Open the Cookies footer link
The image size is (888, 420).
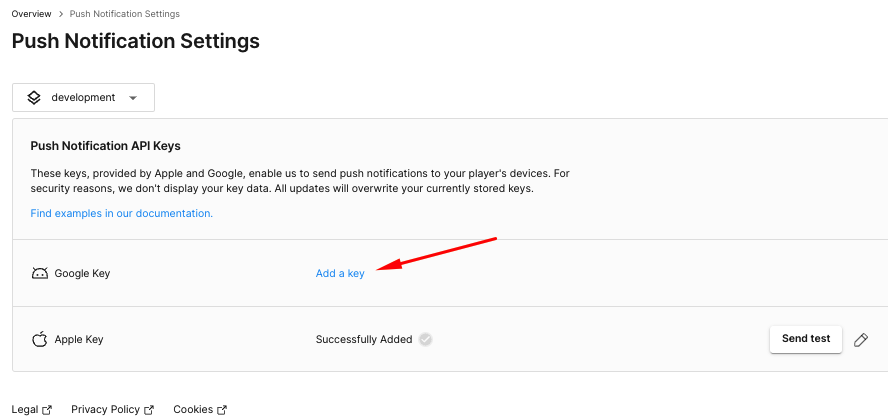(x=193, y=409)
